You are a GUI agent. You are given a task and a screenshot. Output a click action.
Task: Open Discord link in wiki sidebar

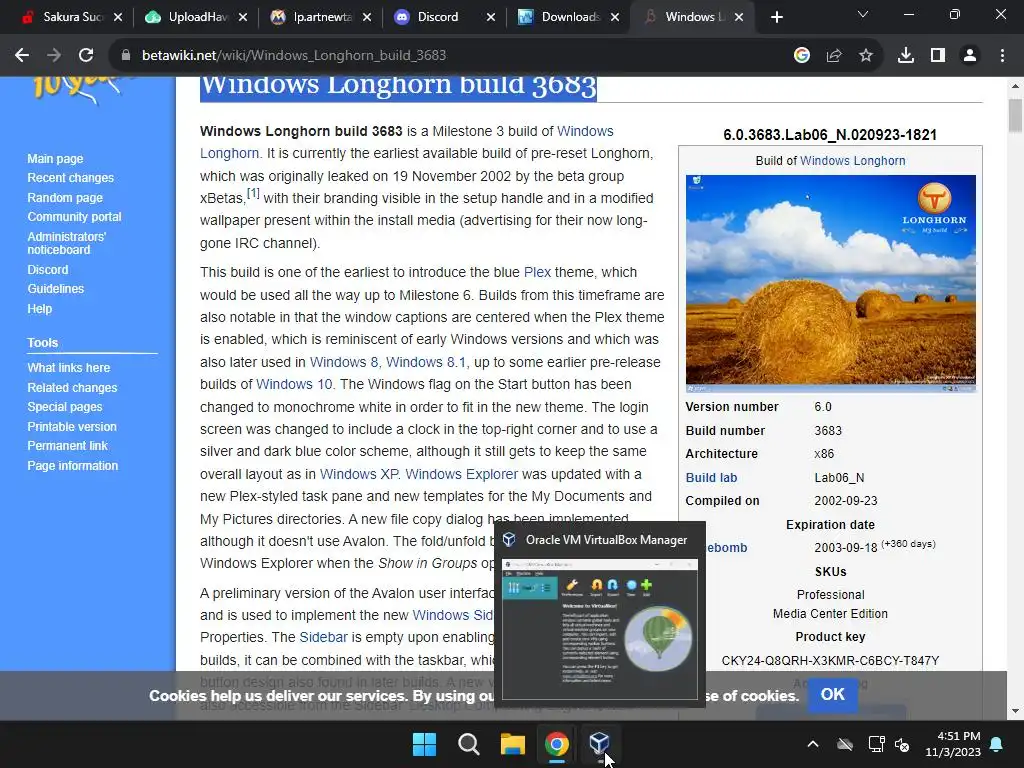coord(47,270)
